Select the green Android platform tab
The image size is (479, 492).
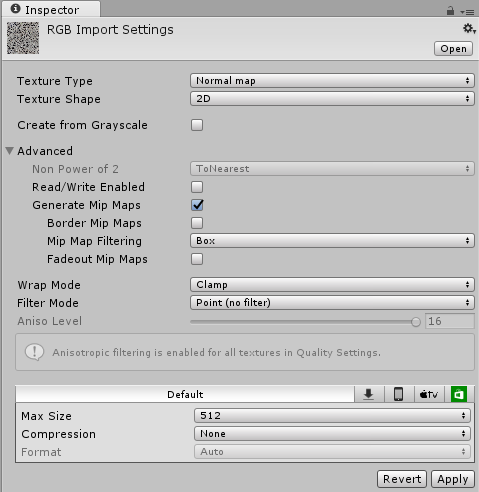[x=459, y=394]
